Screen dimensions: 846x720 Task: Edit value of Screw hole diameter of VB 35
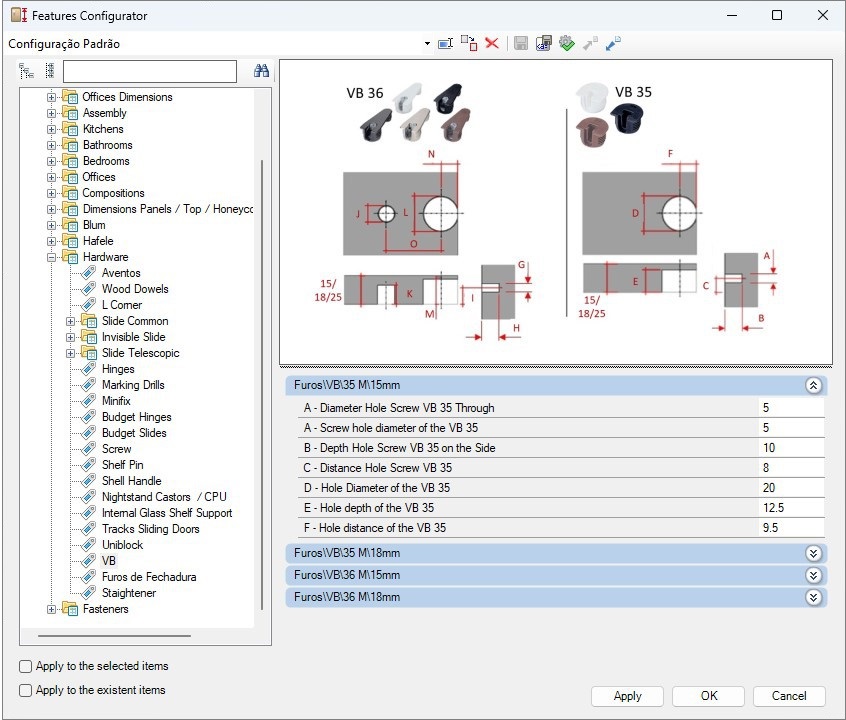(791, 428)
